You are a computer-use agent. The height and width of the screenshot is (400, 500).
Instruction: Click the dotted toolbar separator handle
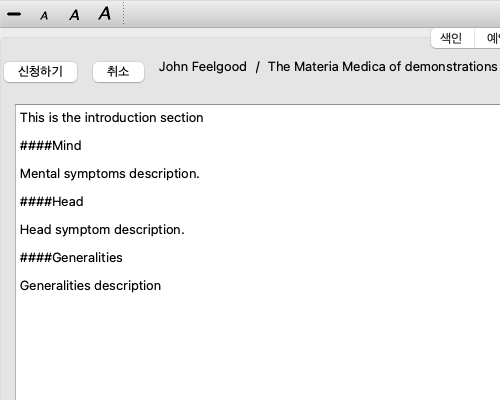pos(123,13)
